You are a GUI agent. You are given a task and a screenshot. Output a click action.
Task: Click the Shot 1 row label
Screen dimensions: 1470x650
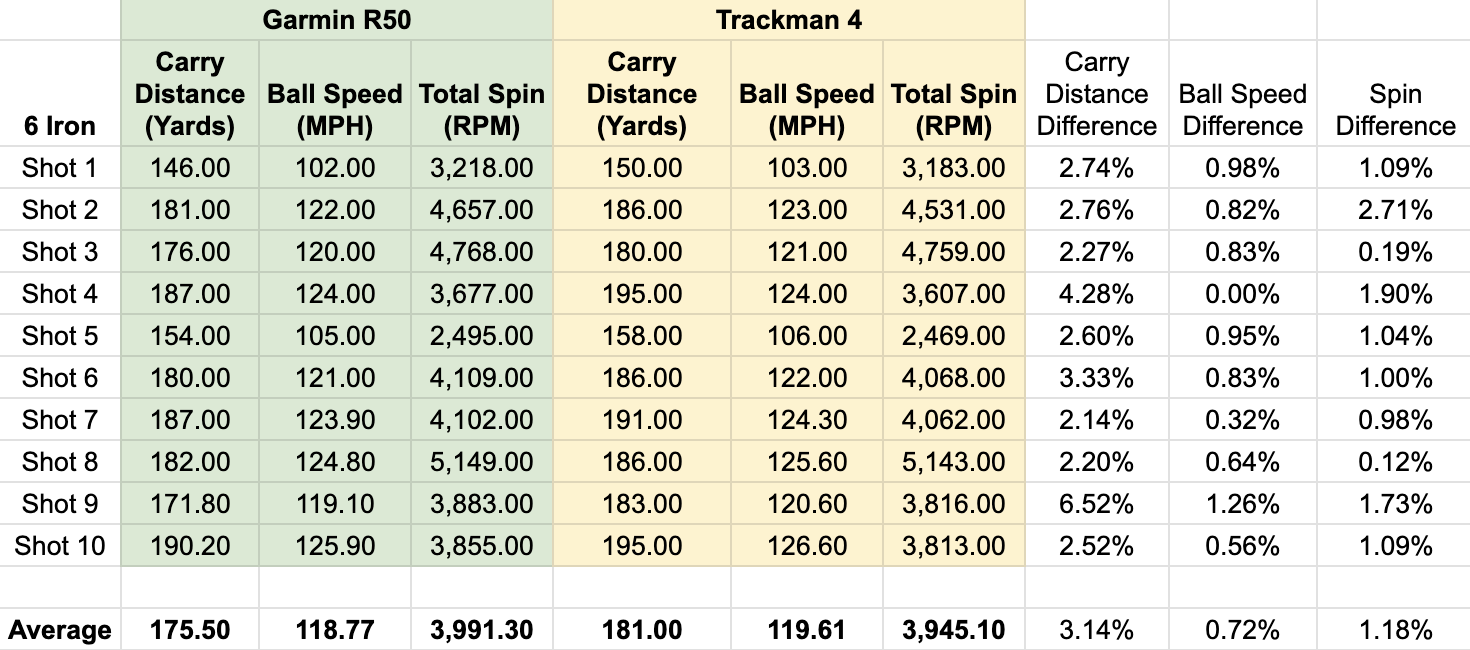point(60,168)
